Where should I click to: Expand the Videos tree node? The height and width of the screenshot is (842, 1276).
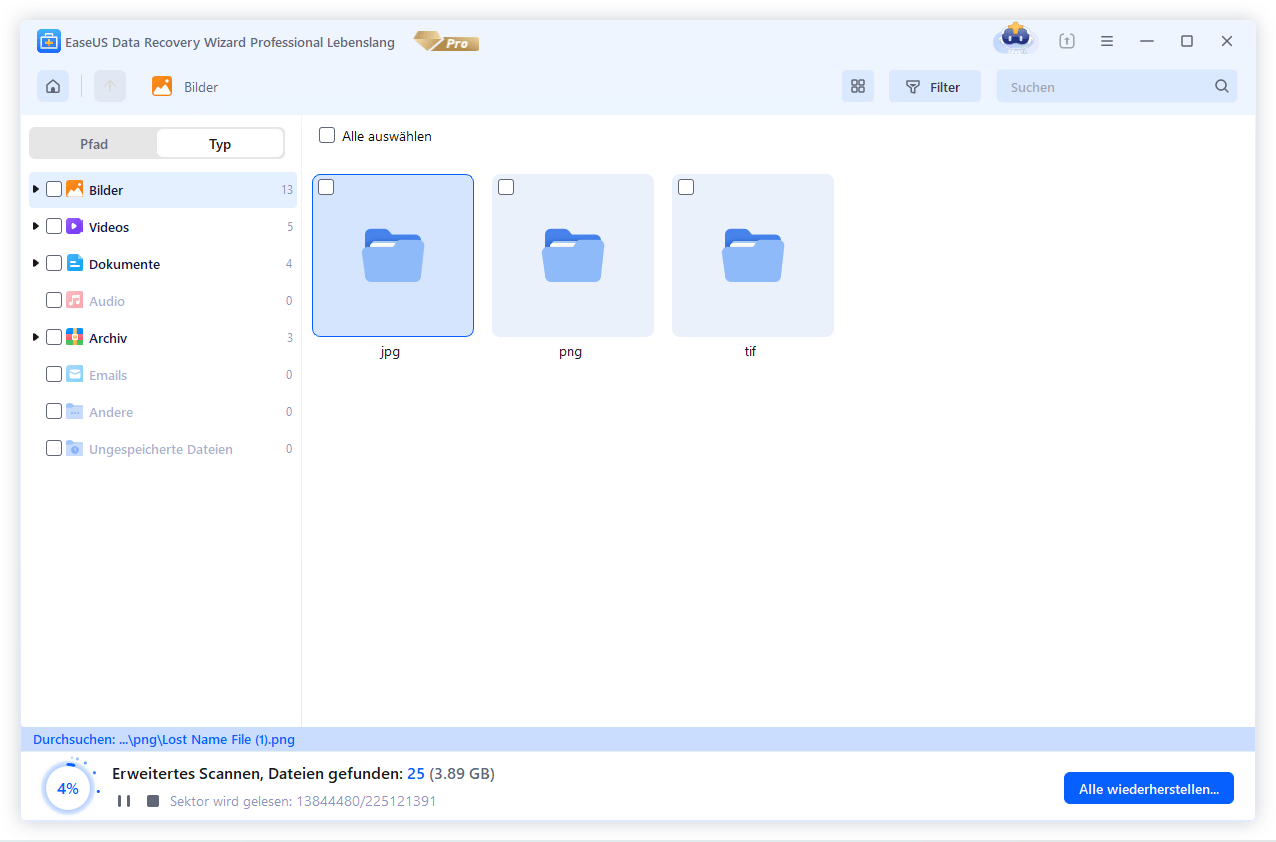click(36, 226)
